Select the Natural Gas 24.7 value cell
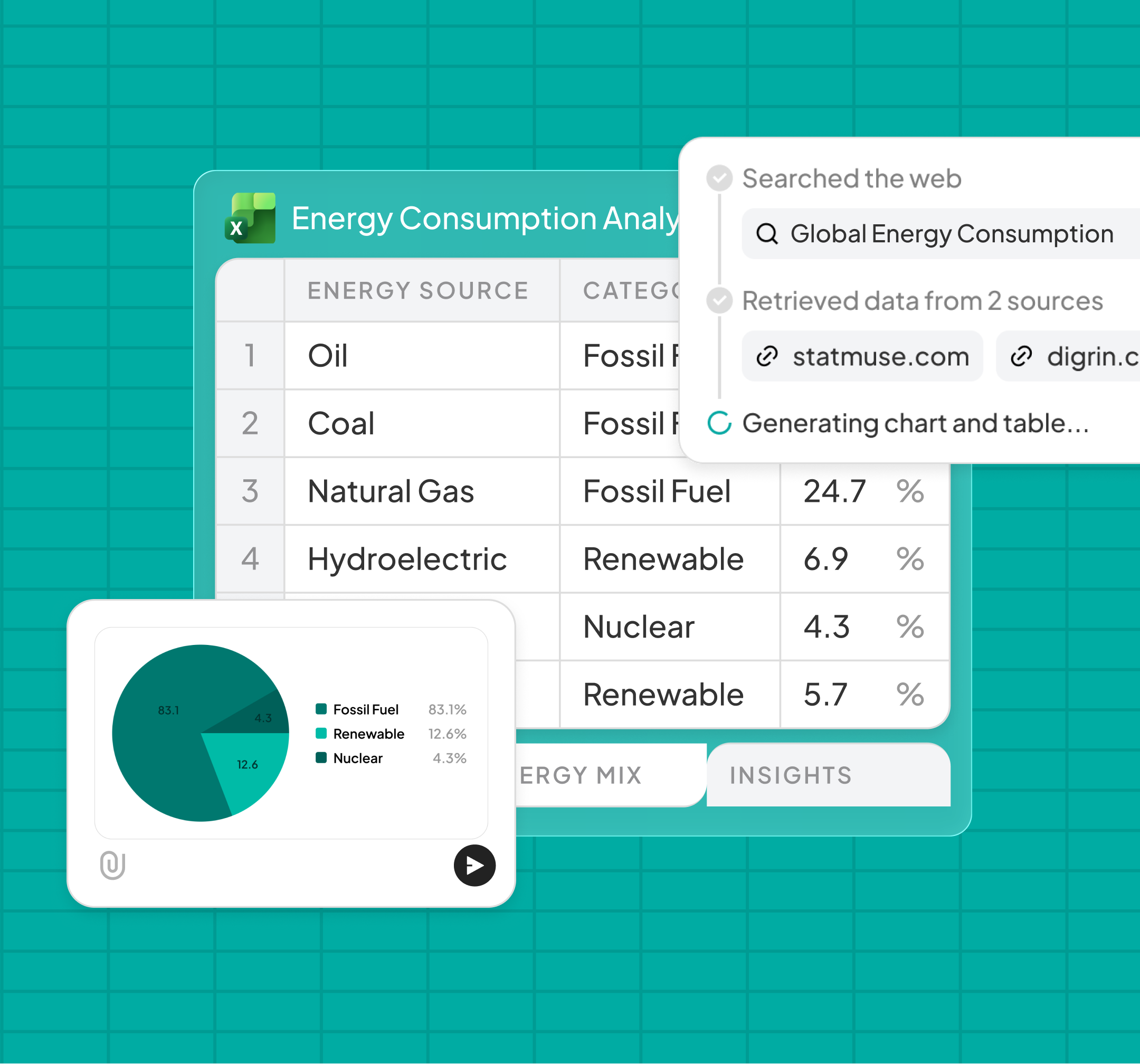Viewport: 1140px width, 1064px height. [835, 491]
